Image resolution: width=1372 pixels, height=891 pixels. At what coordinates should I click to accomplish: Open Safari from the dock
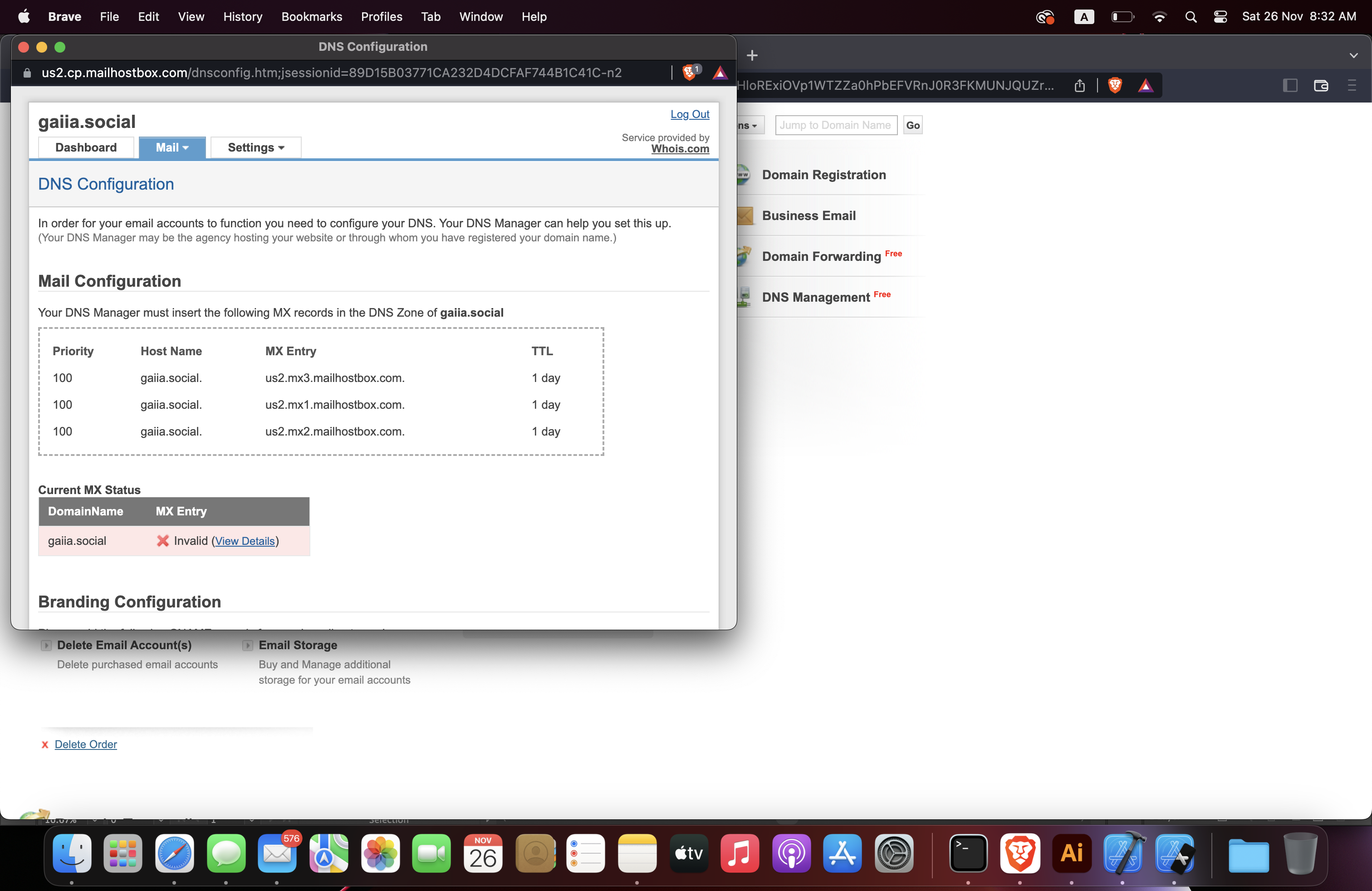coord(174,853)
